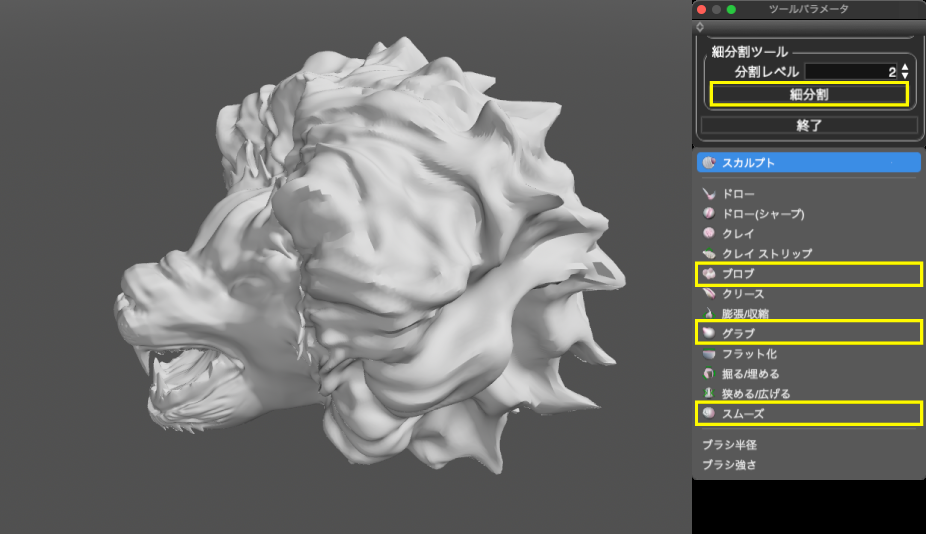Choose the ドロー(シャープ) sharp draw brush
Image resolution: width=926 pixels, height=534 pixels.
(708, 213)
